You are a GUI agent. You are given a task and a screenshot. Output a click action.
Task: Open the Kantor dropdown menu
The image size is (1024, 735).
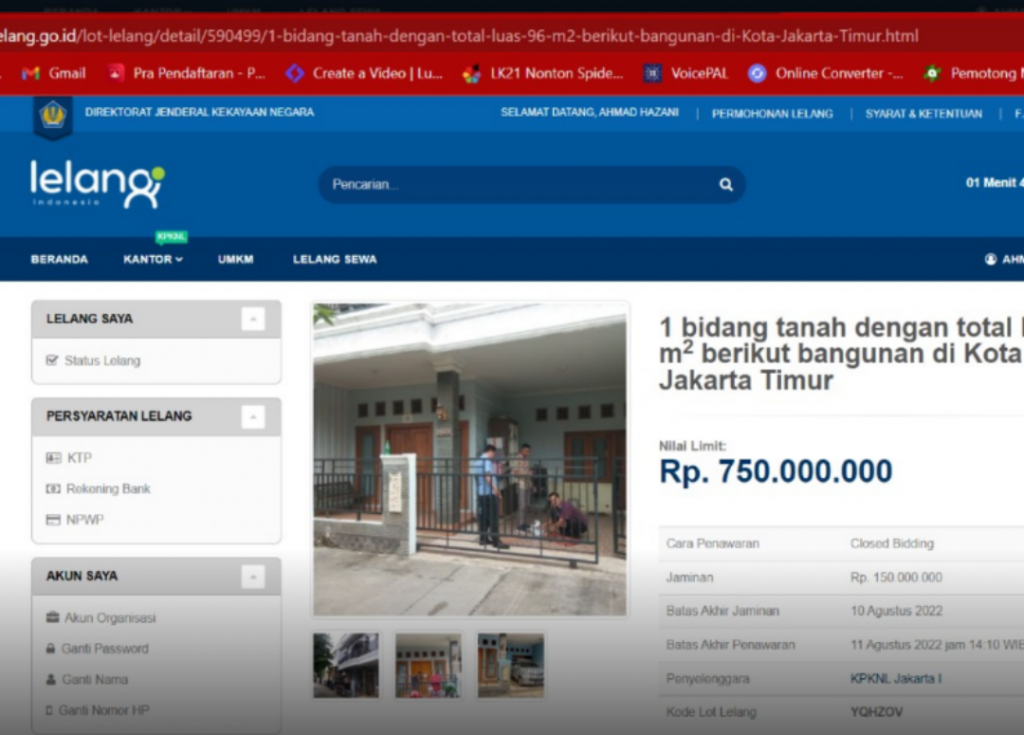coord(153,259)
